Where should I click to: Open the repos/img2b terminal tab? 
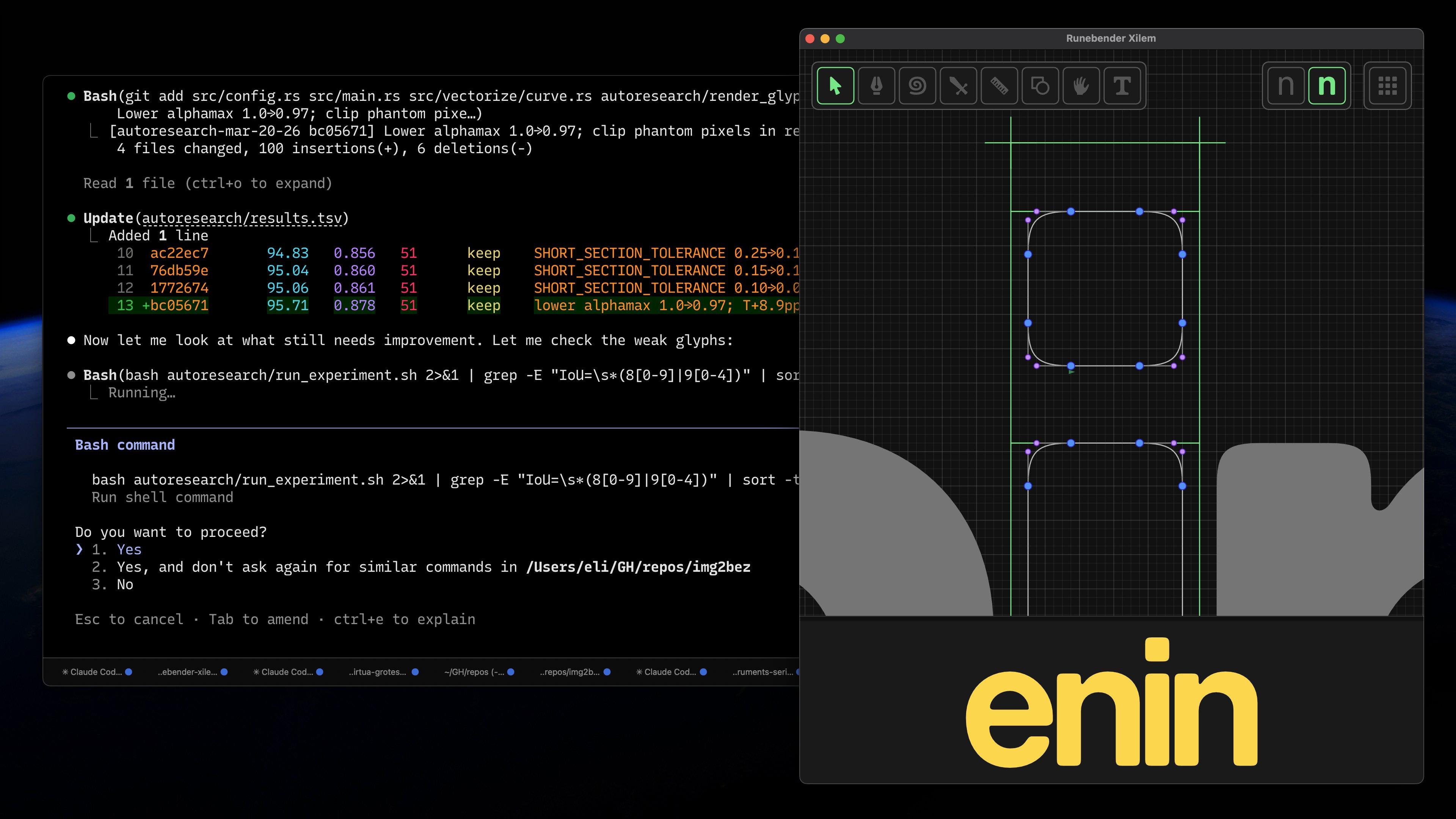click(x=569, y=672)
